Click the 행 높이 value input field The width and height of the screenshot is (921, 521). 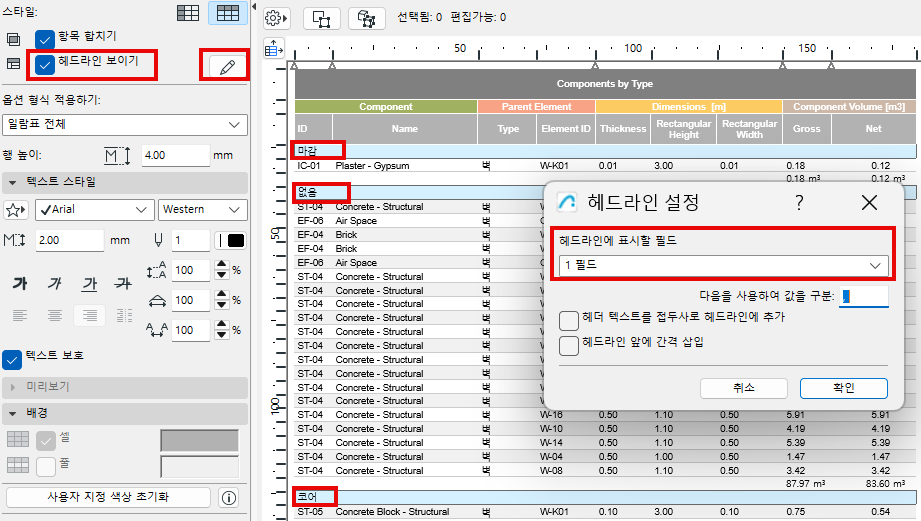point(174,155)
